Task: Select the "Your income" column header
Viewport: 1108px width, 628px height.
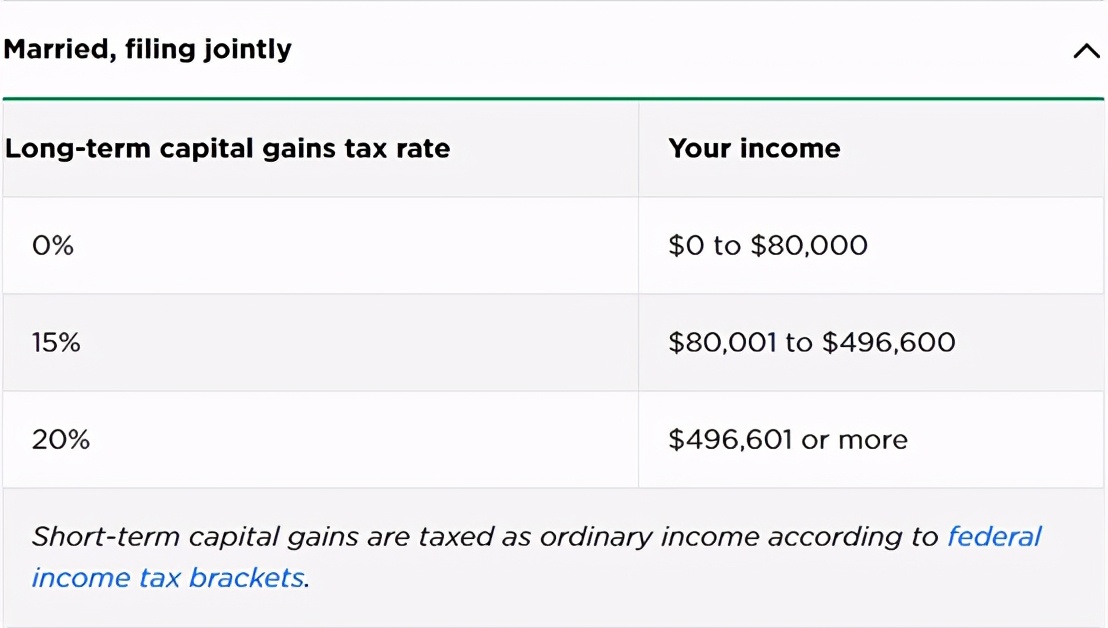Action: (x=754, y=148)
